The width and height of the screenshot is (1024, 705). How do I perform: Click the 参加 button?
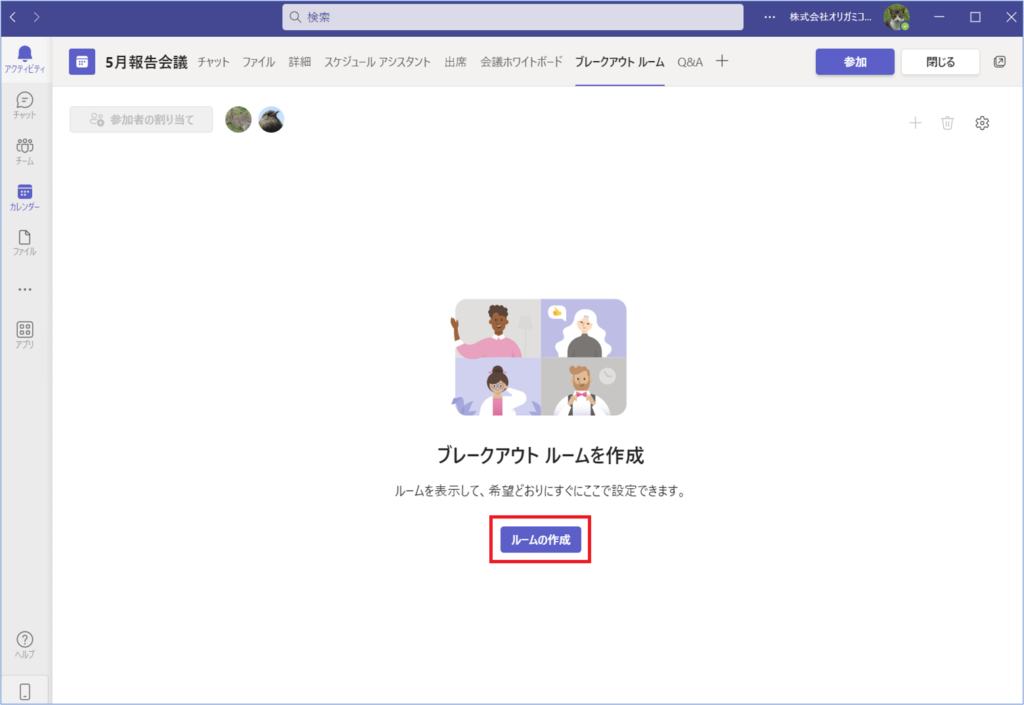pyautogui.click(x=854, y=62)
